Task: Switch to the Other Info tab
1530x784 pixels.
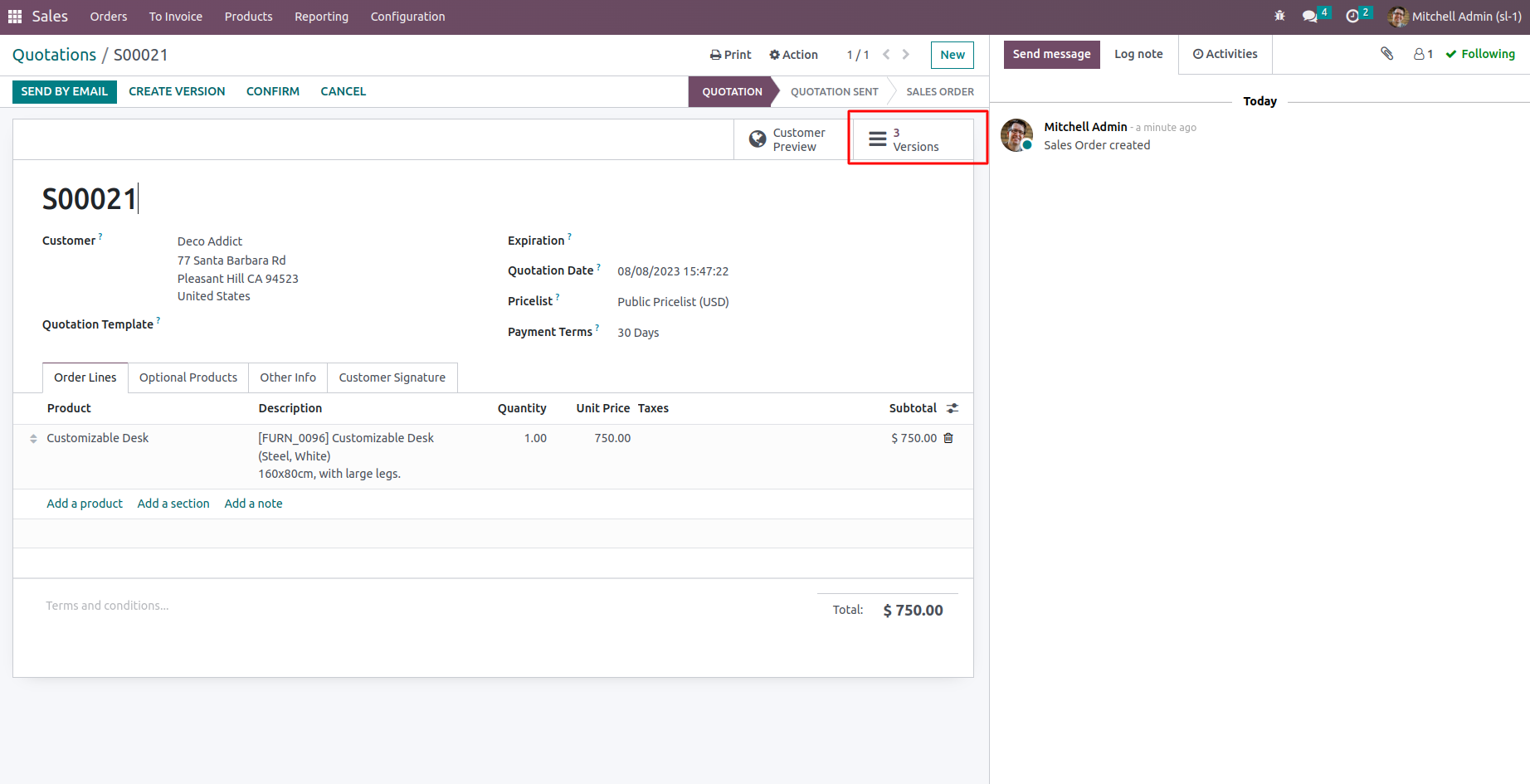Action: click(288, 377)
